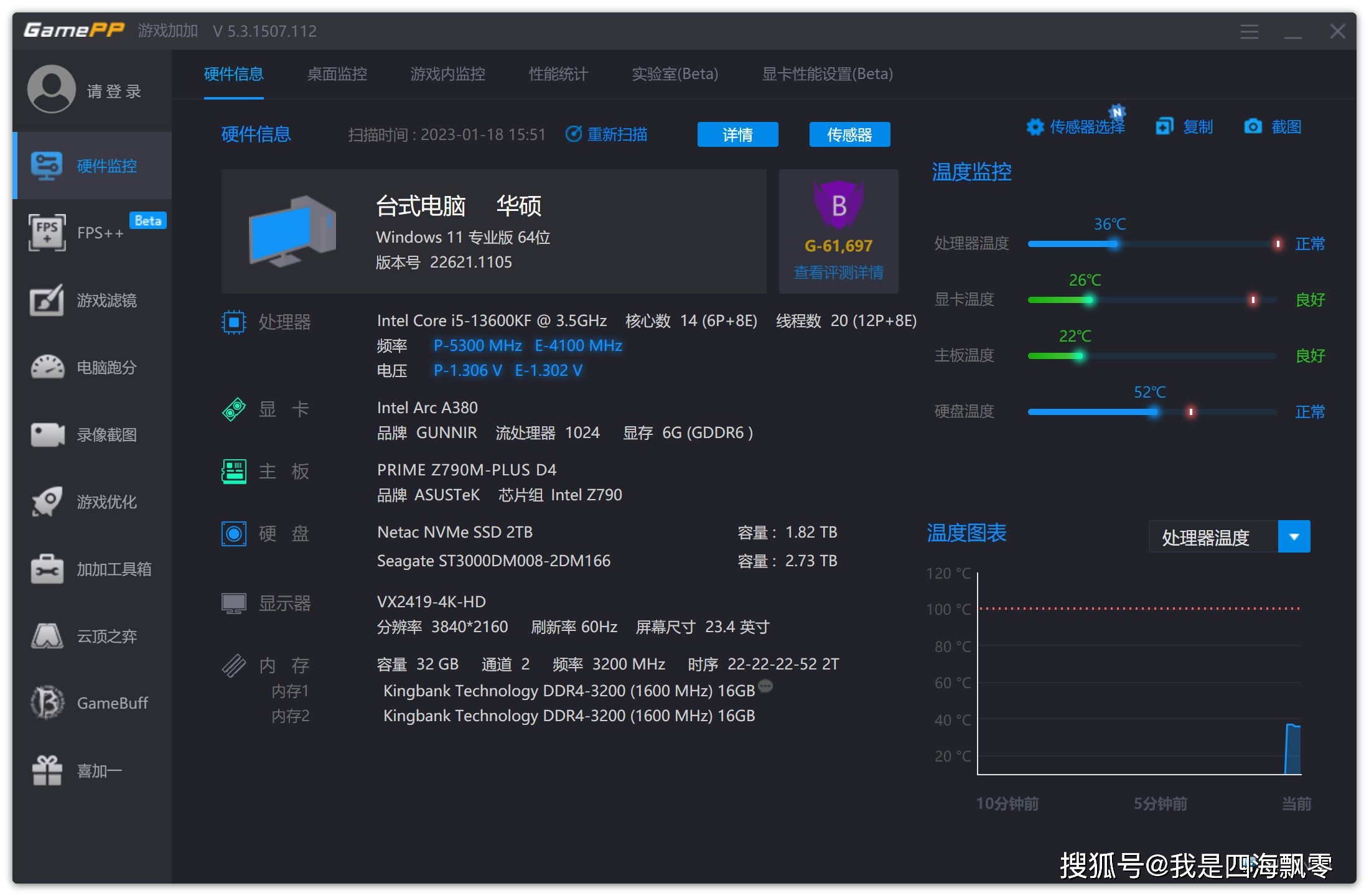Open 查看评测详情 benchmark details link
Screen dimensions: 1369x896
(839, 273)
